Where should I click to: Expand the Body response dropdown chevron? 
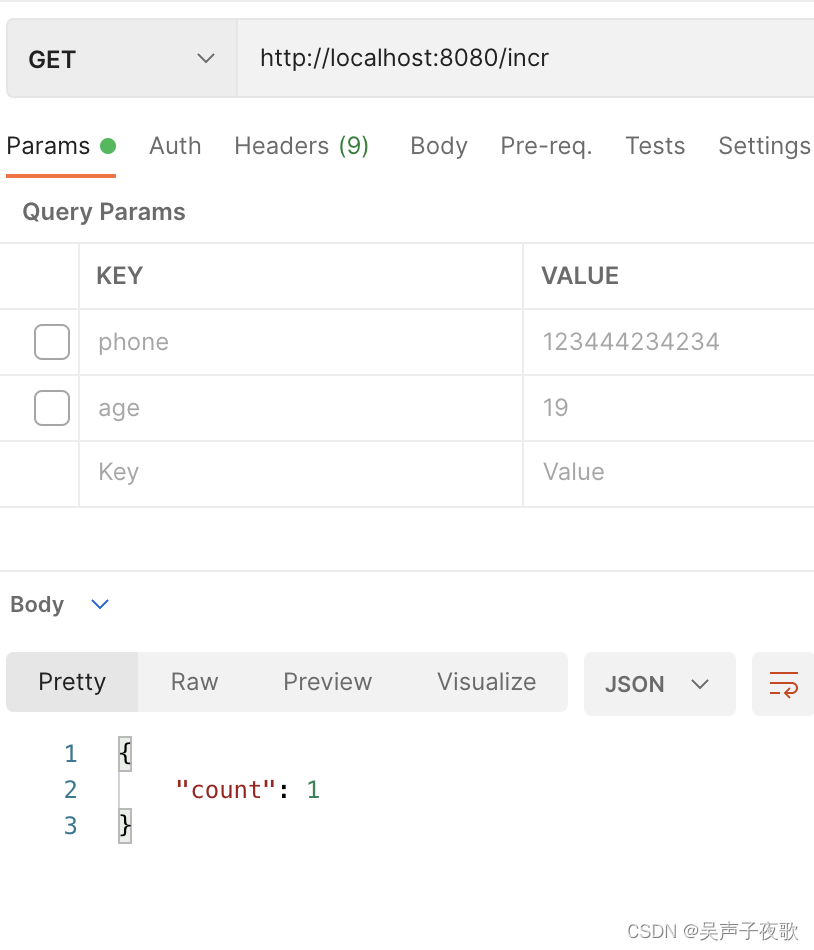tap(100, 604)
